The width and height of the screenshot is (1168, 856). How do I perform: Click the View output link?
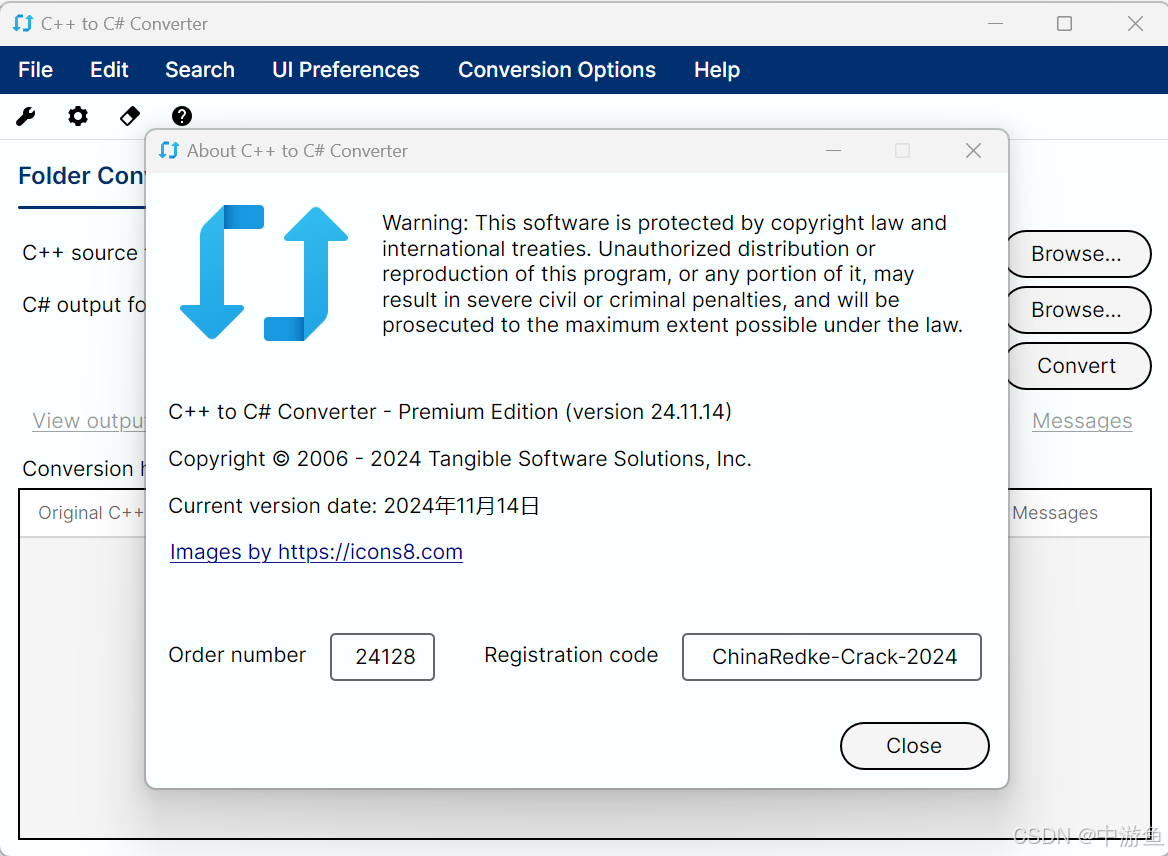89,421
